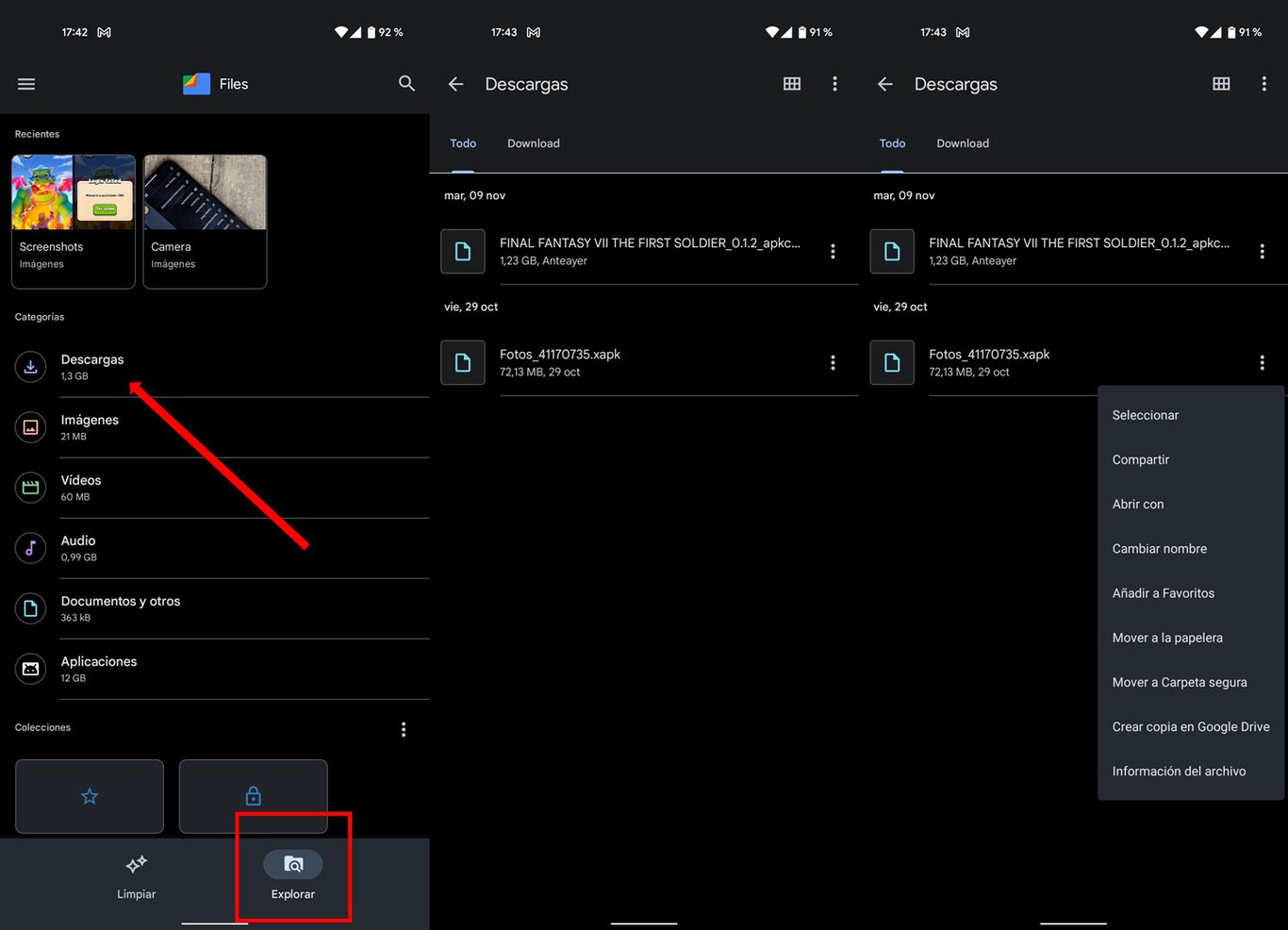Choose Mover a Carpeta segura option
1288x930 pixels.
coord(1191,682)
